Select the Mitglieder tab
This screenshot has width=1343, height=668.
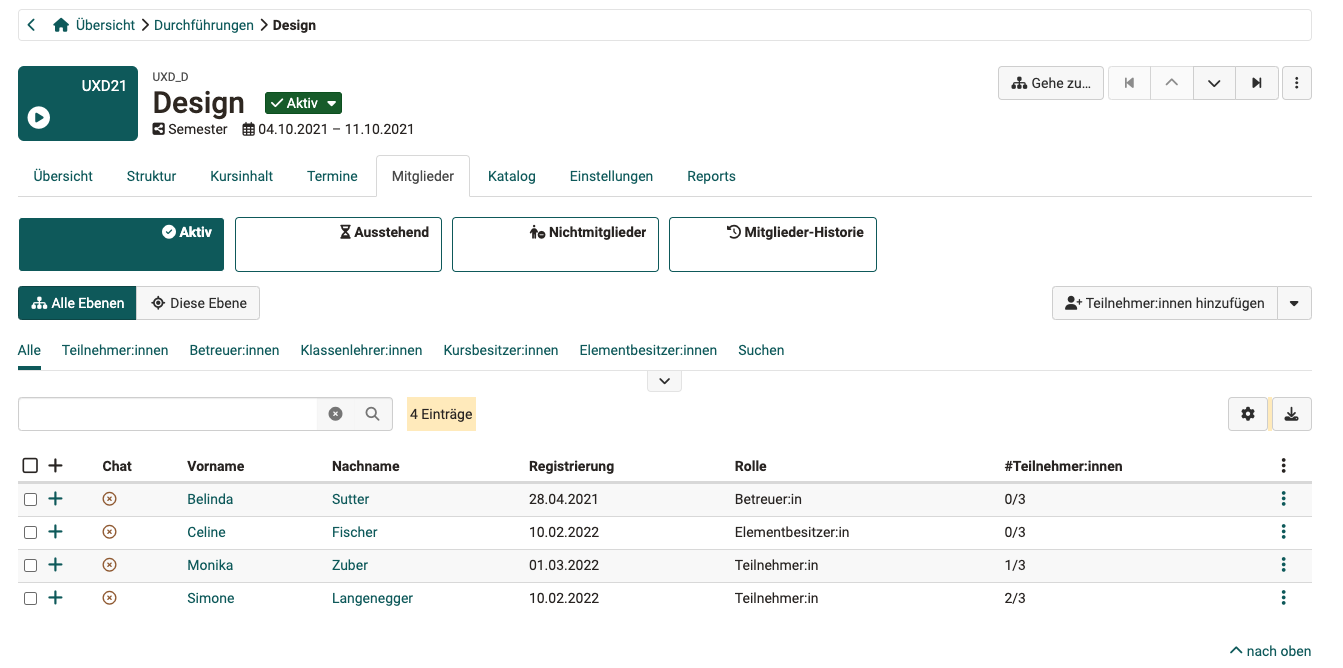point(423,176)
